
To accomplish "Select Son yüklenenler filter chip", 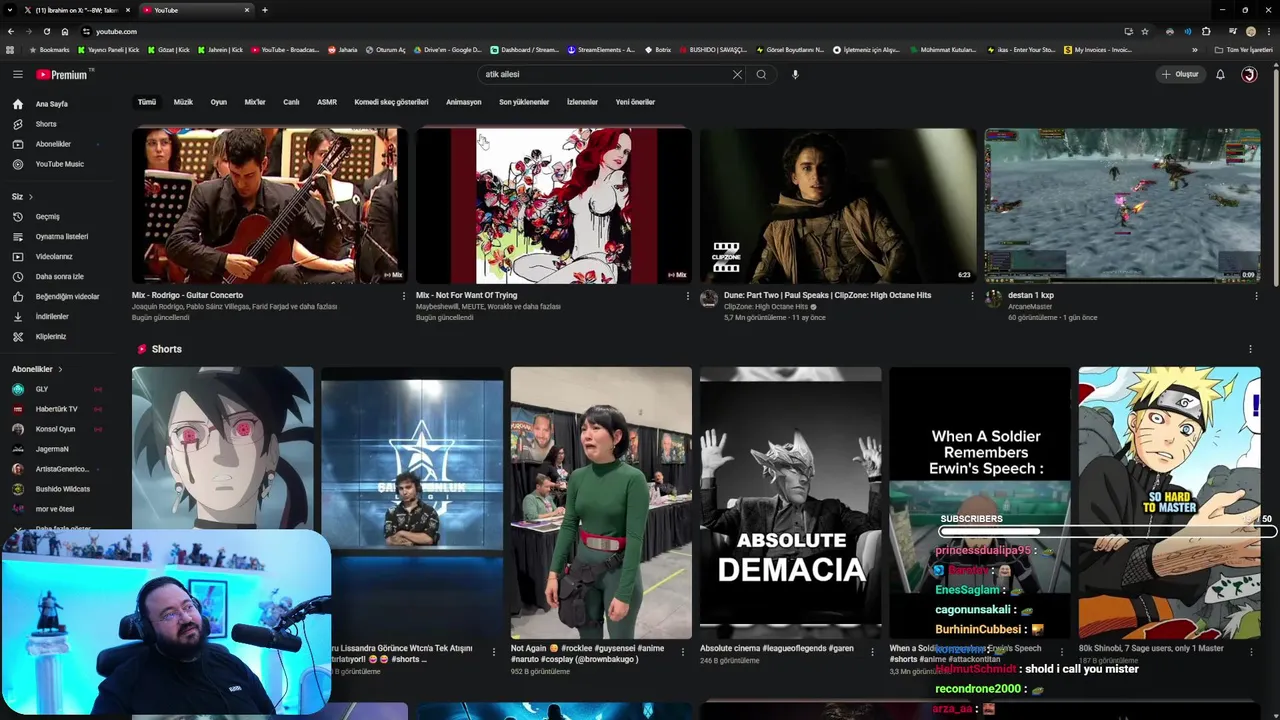I will point(524,102).
